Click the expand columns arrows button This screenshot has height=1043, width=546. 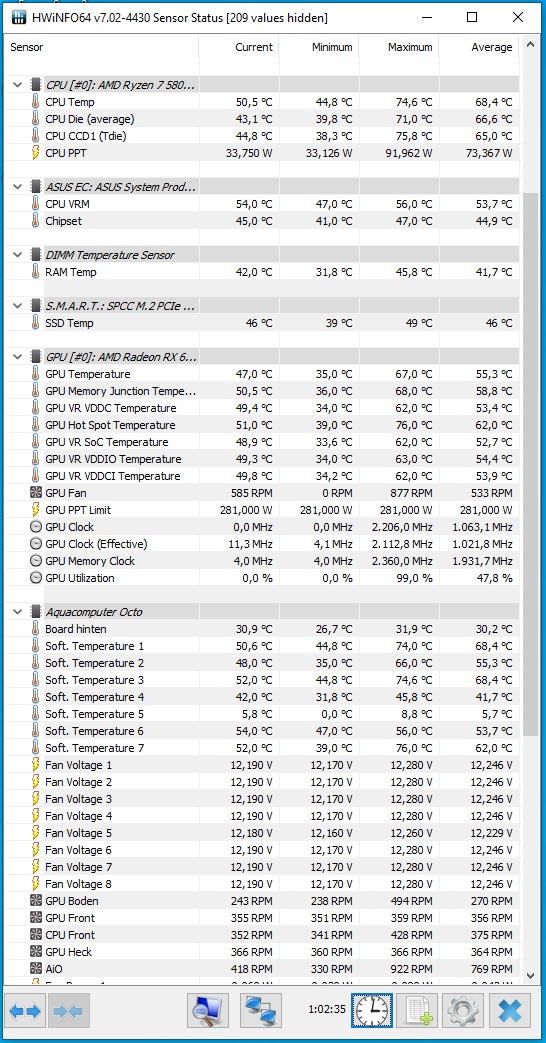pos(26,1012)
